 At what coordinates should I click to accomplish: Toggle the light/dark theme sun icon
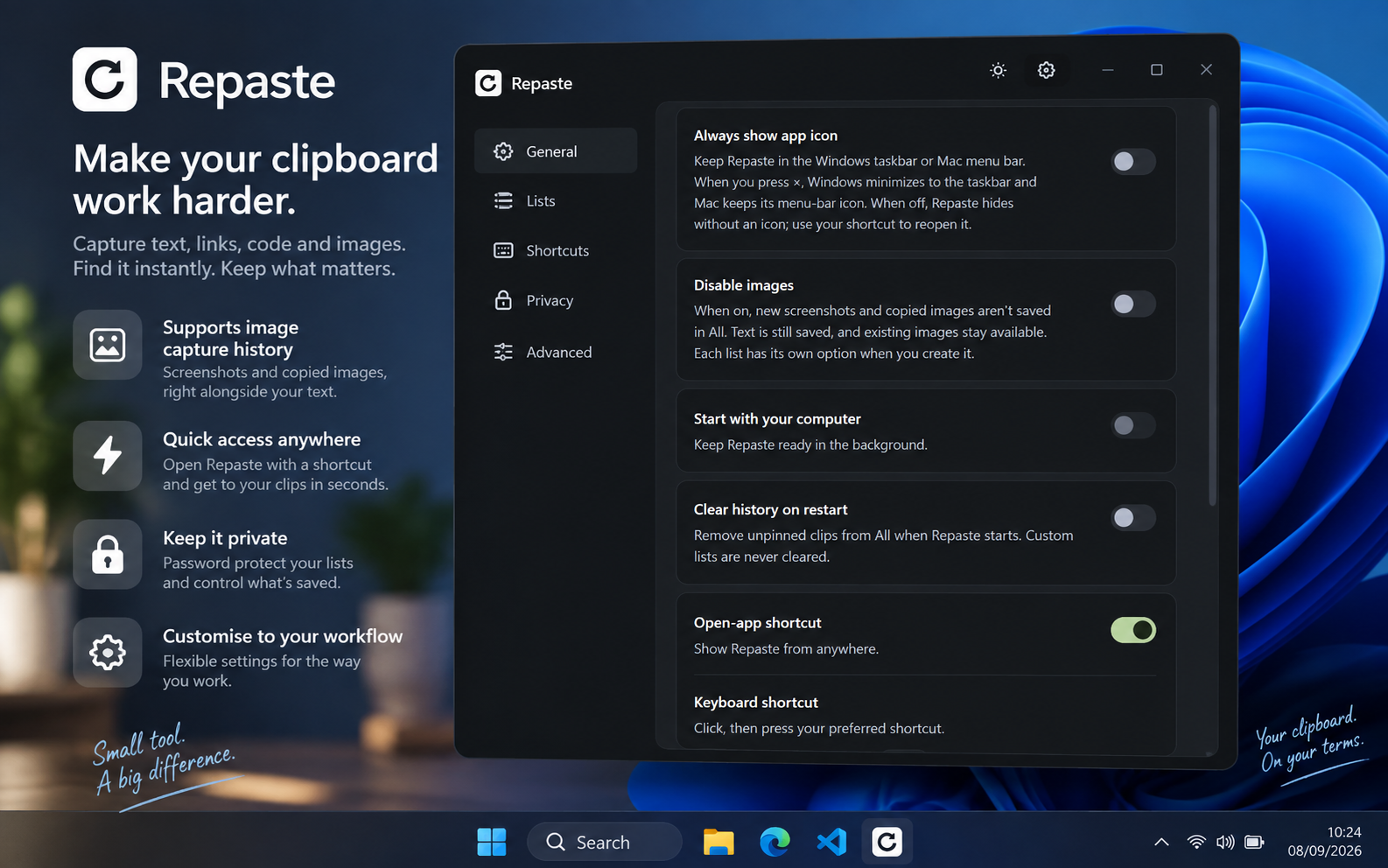point(998,70)
